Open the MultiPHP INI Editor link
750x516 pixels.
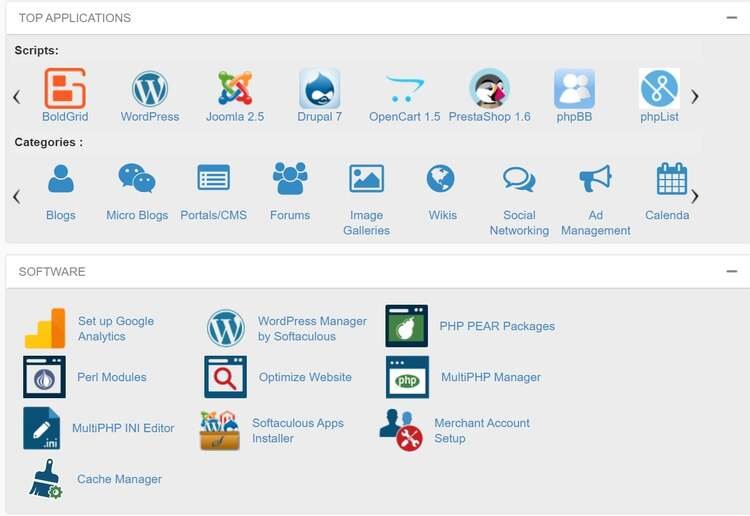123,428
